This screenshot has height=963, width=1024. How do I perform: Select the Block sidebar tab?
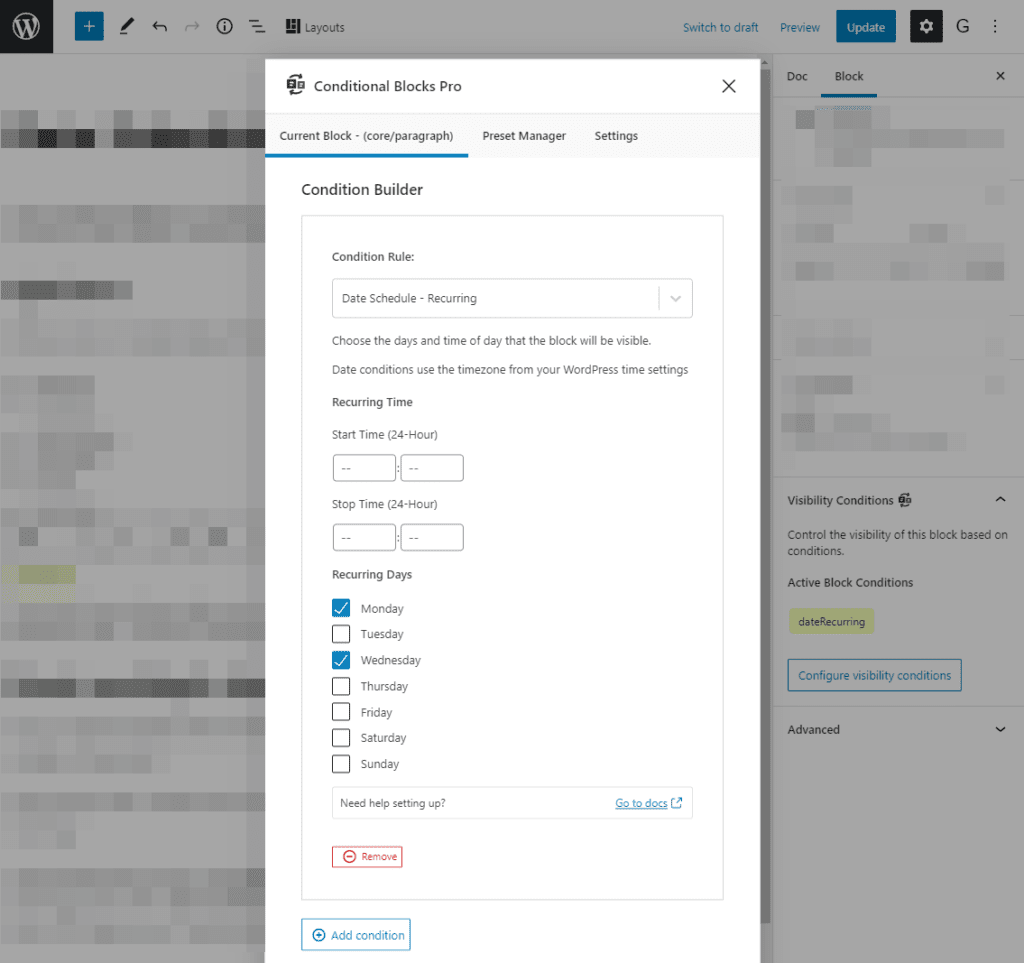coord(848,76)
